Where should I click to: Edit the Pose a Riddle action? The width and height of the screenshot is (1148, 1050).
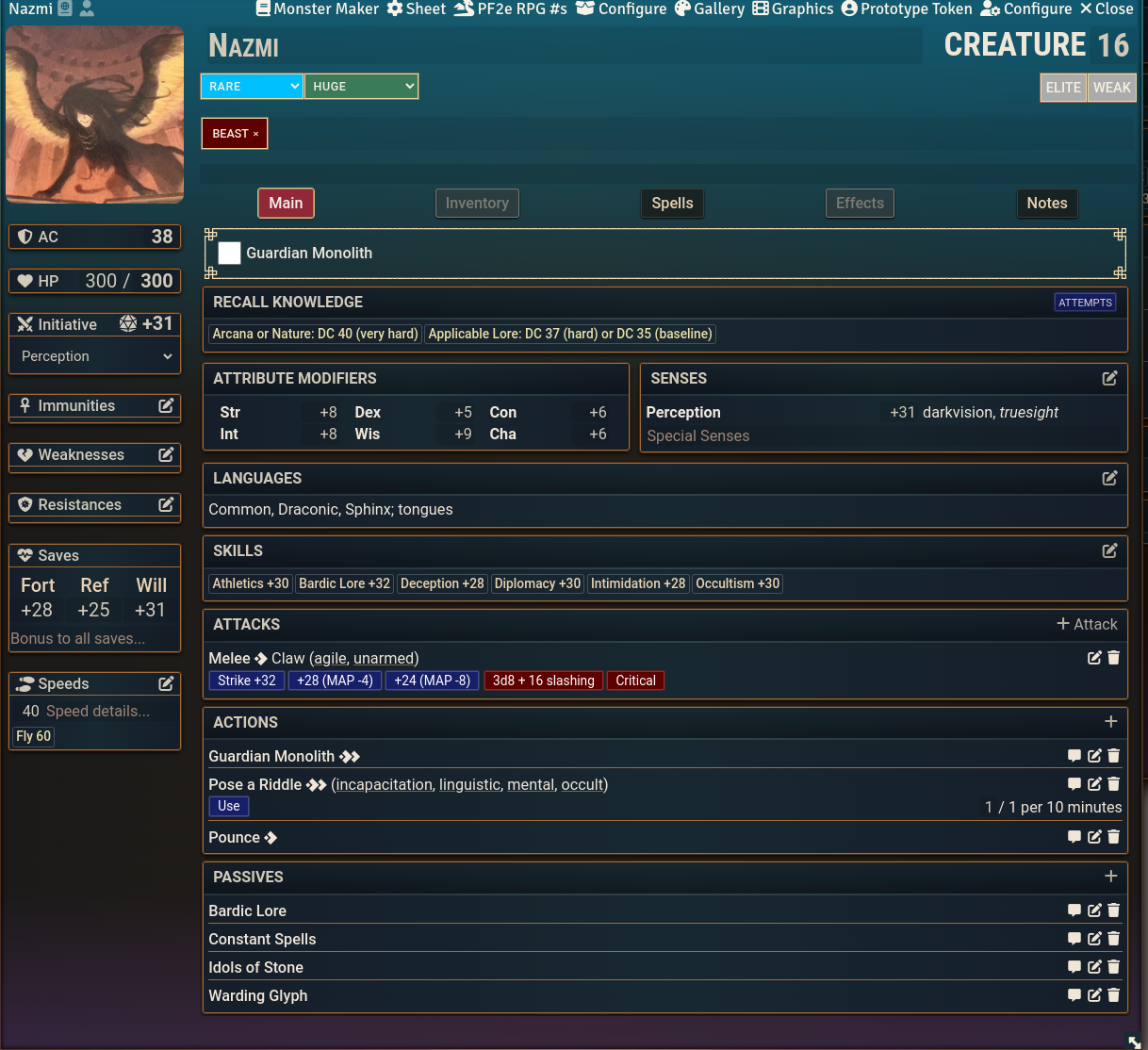[1094, 784]
